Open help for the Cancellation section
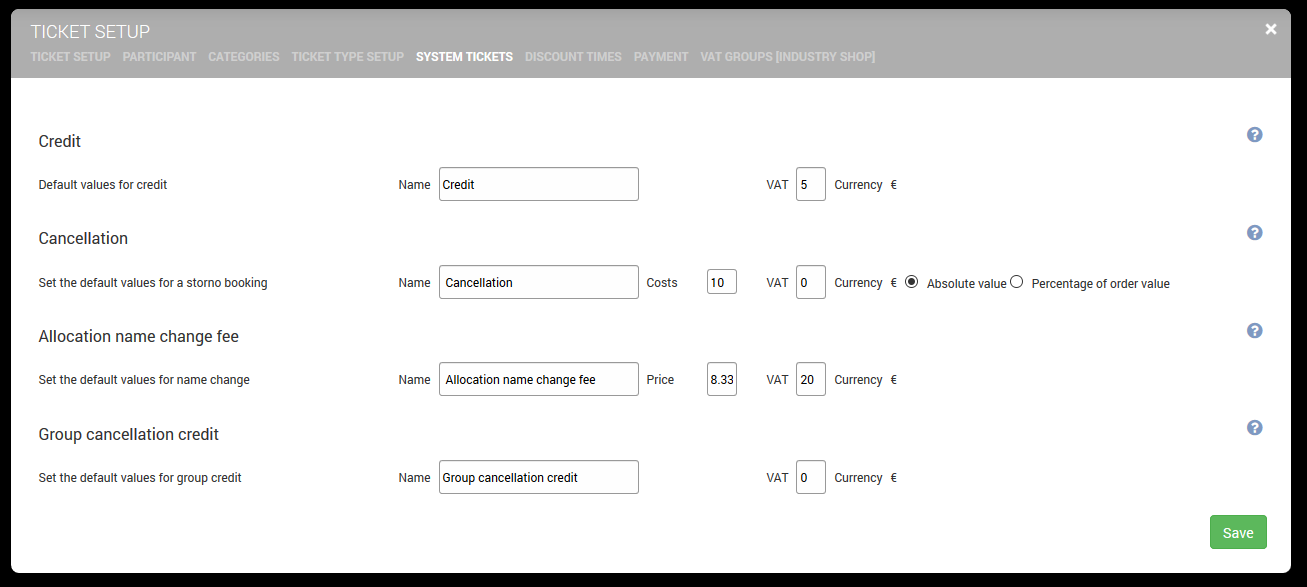Screen dimensions: 1307x587 tap(1254, 233)
